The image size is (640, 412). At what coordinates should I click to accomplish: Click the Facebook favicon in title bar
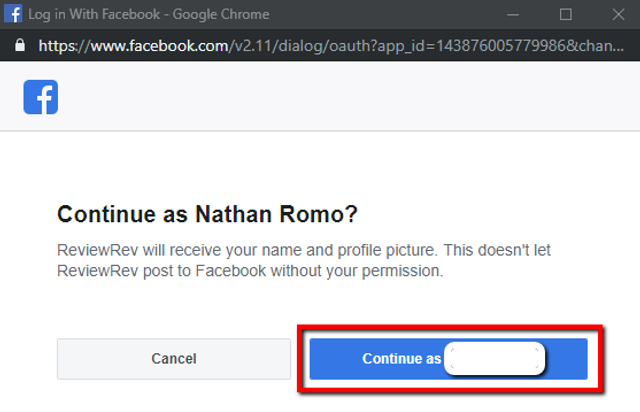[x=13, y=14]
